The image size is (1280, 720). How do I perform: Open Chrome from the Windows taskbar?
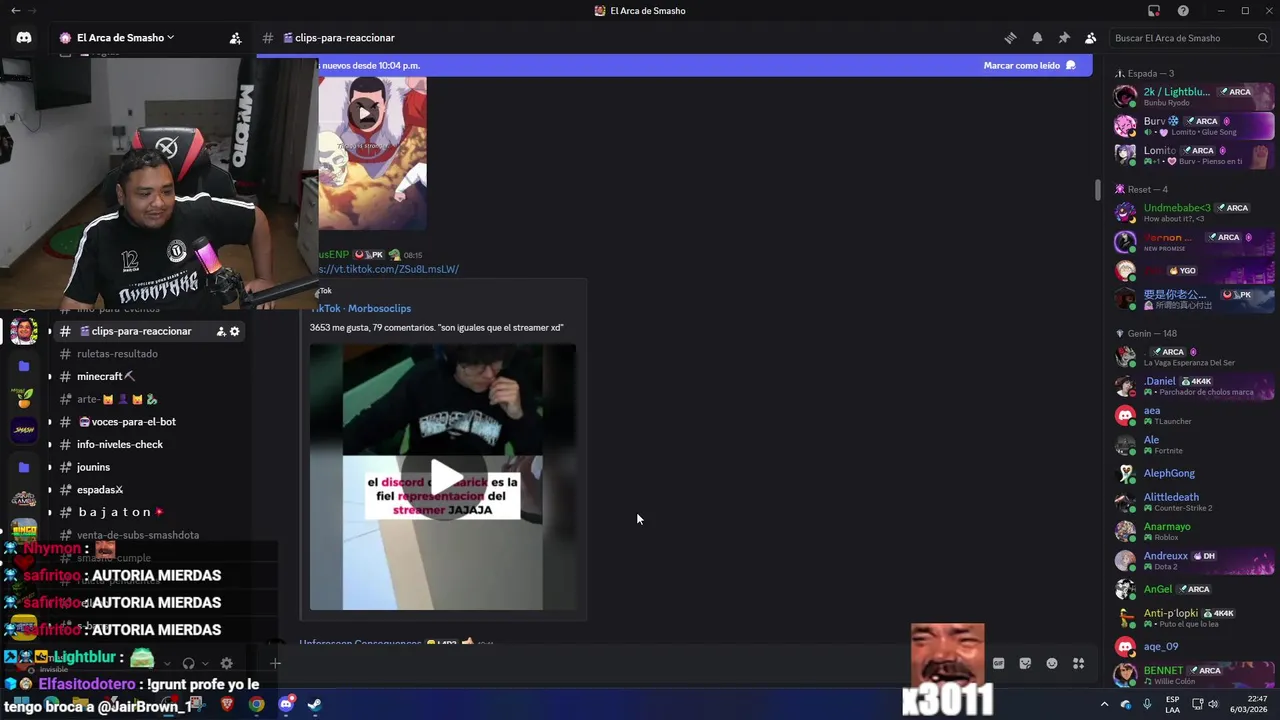[257, 704]
